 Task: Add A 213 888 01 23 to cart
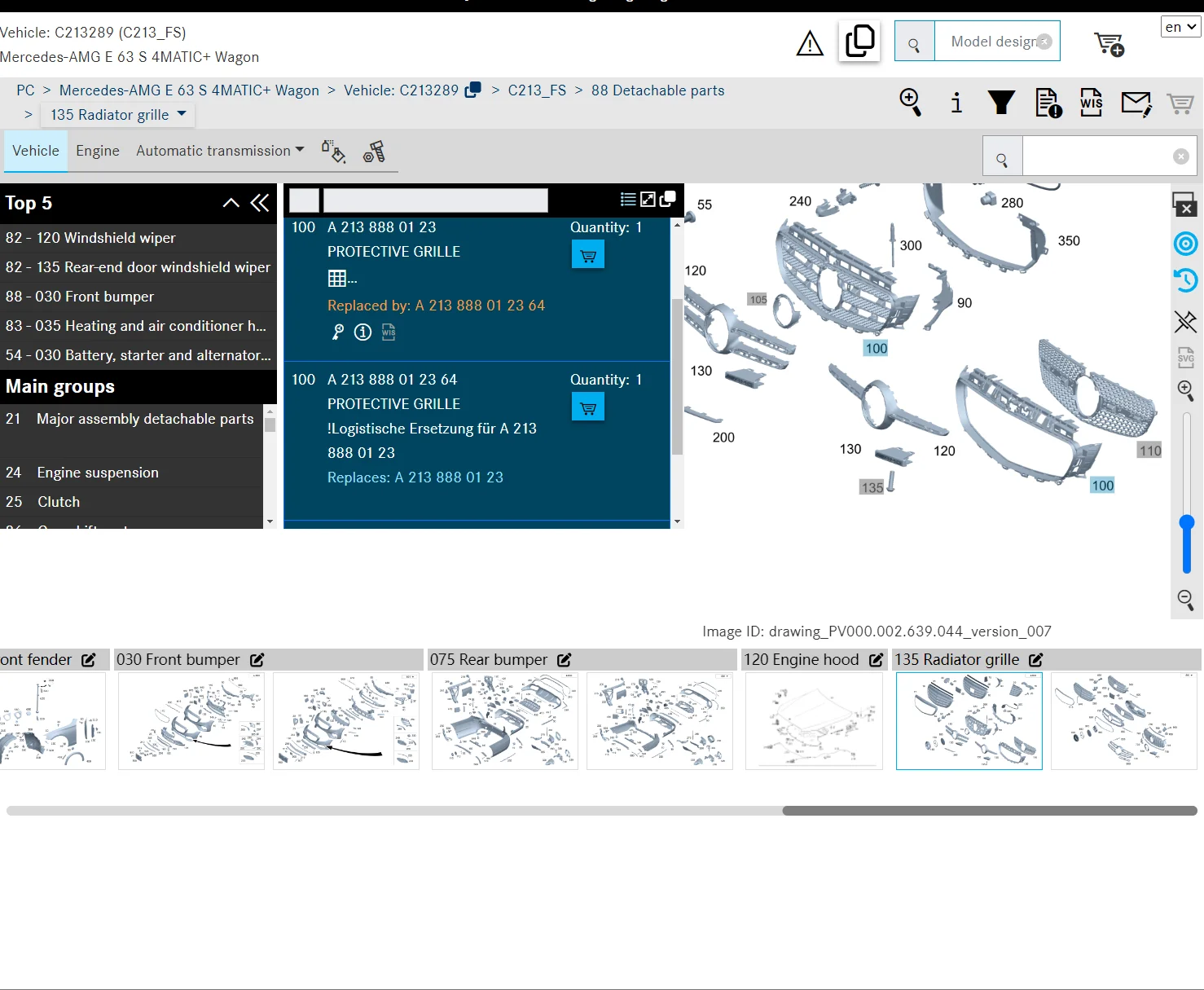tap(588, 256)
